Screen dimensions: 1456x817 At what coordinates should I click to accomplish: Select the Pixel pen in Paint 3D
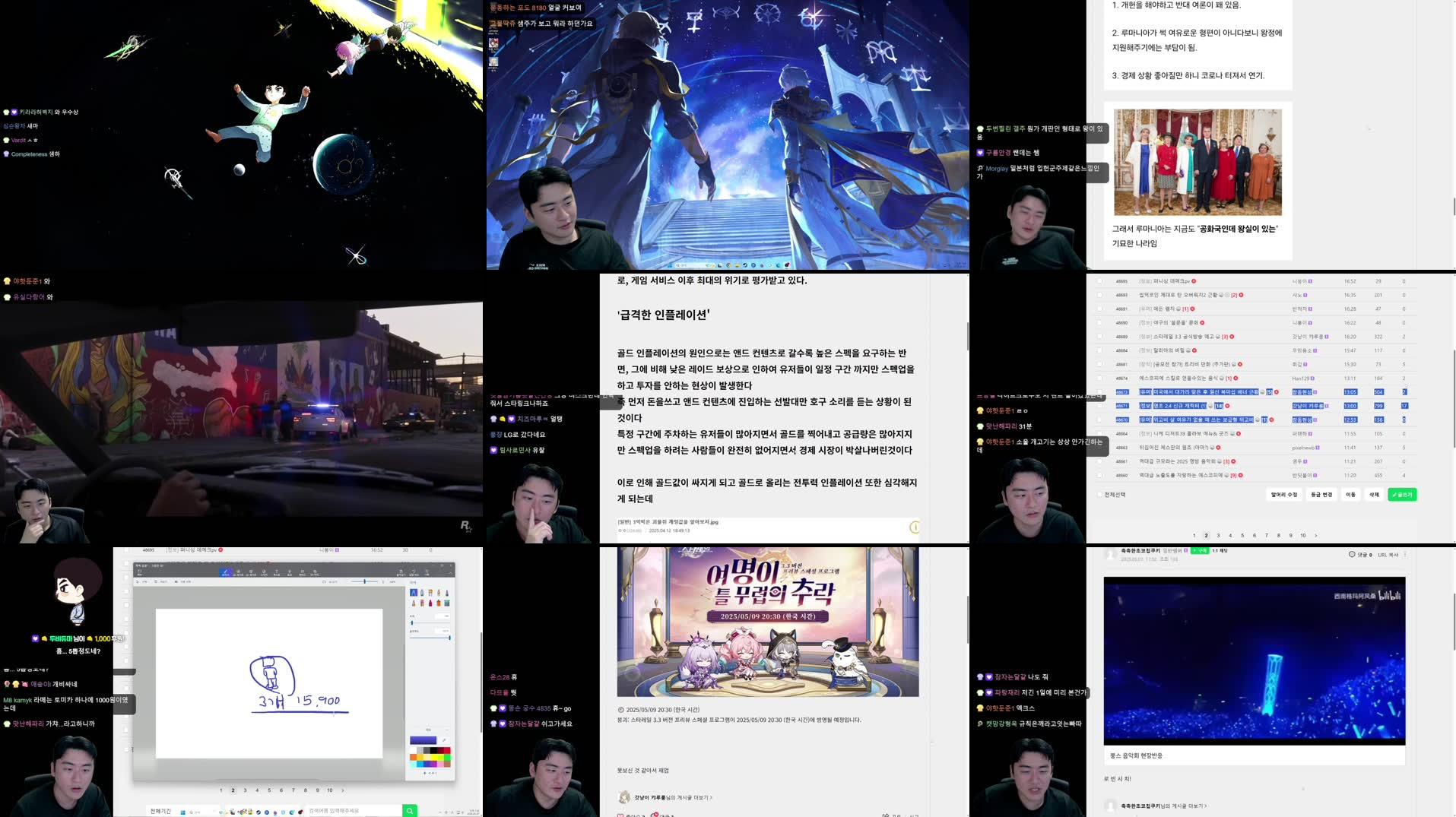[x=447, y=593]
